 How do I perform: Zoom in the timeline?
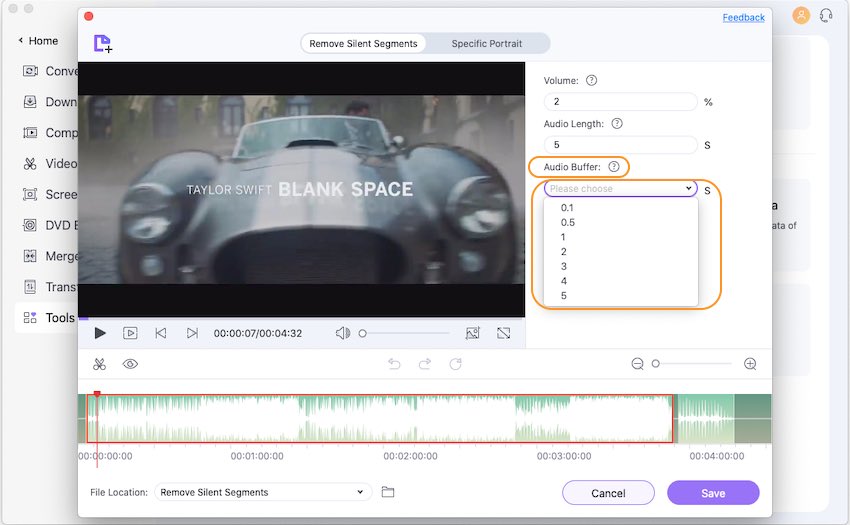pos(750,364)
